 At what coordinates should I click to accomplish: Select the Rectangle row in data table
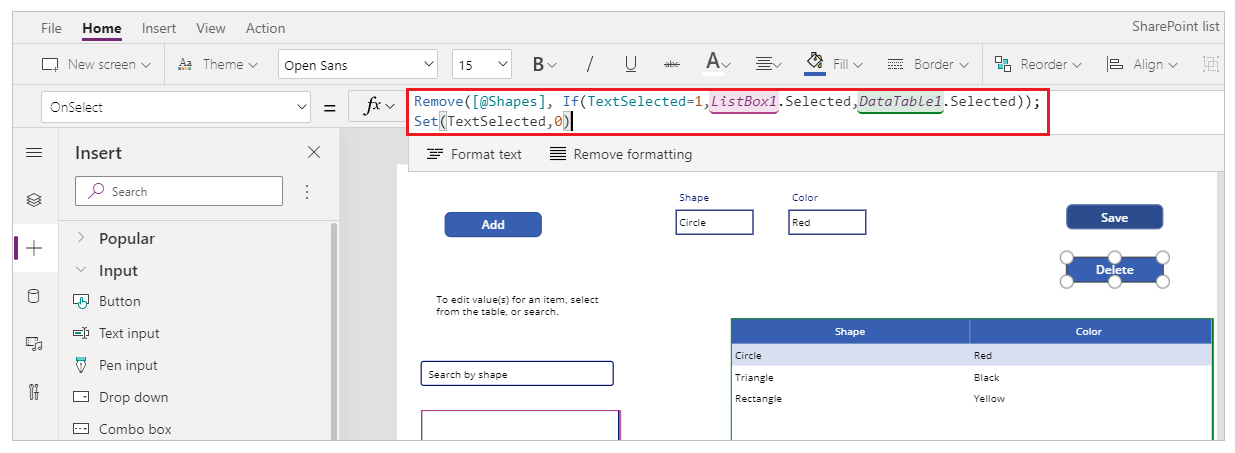click(971, 398)
